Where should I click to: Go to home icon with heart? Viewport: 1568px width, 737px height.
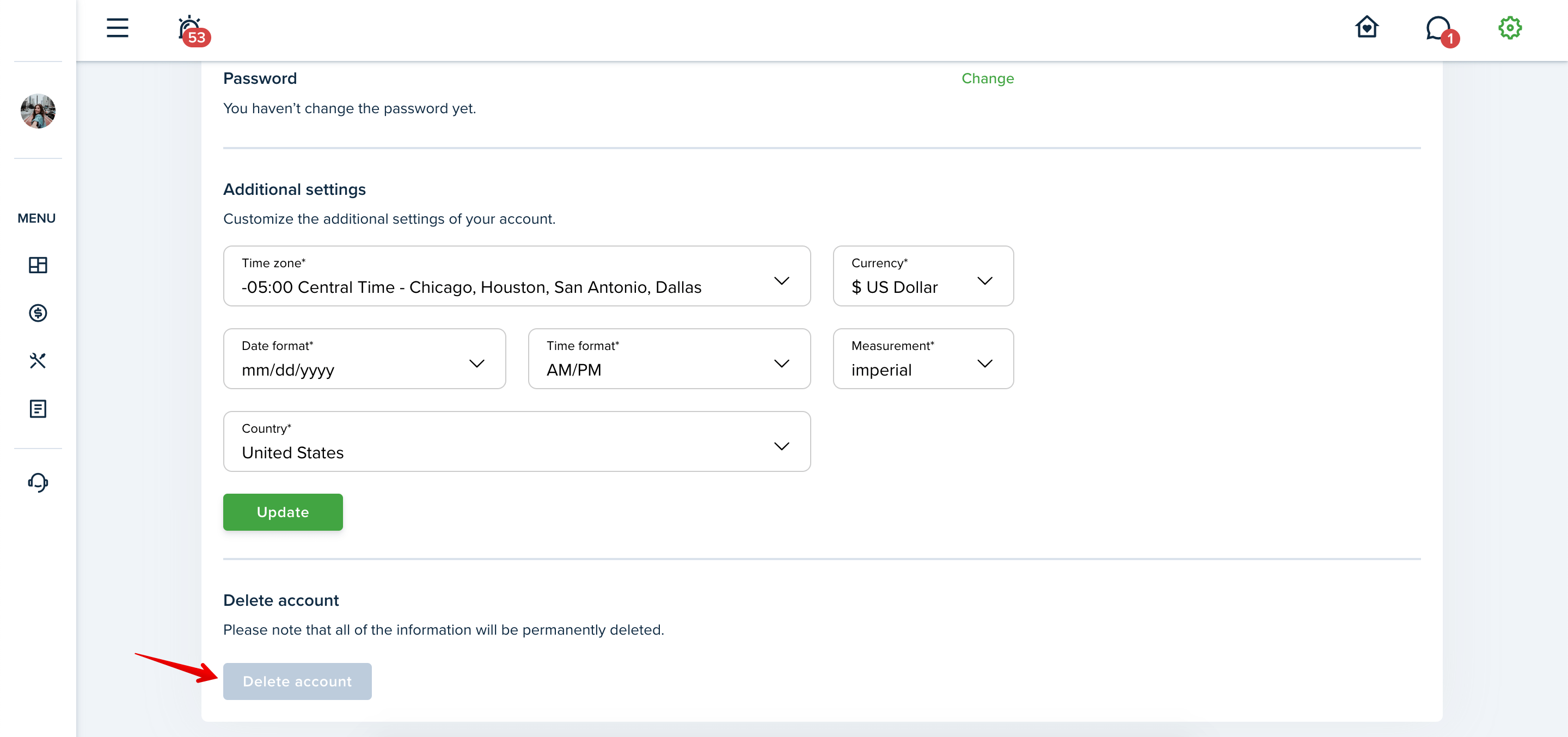point(1367,27)
